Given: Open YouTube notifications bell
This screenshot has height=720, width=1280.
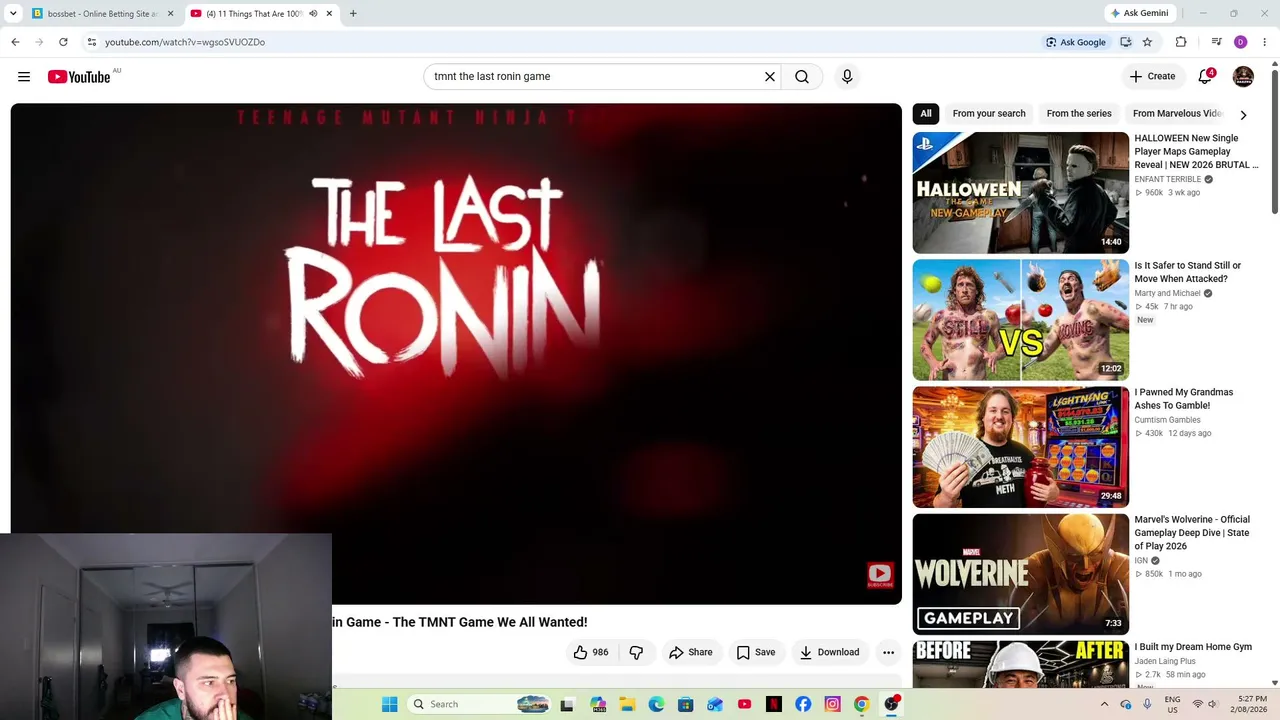Looking at the screenshot, I should pos(1206,77).
